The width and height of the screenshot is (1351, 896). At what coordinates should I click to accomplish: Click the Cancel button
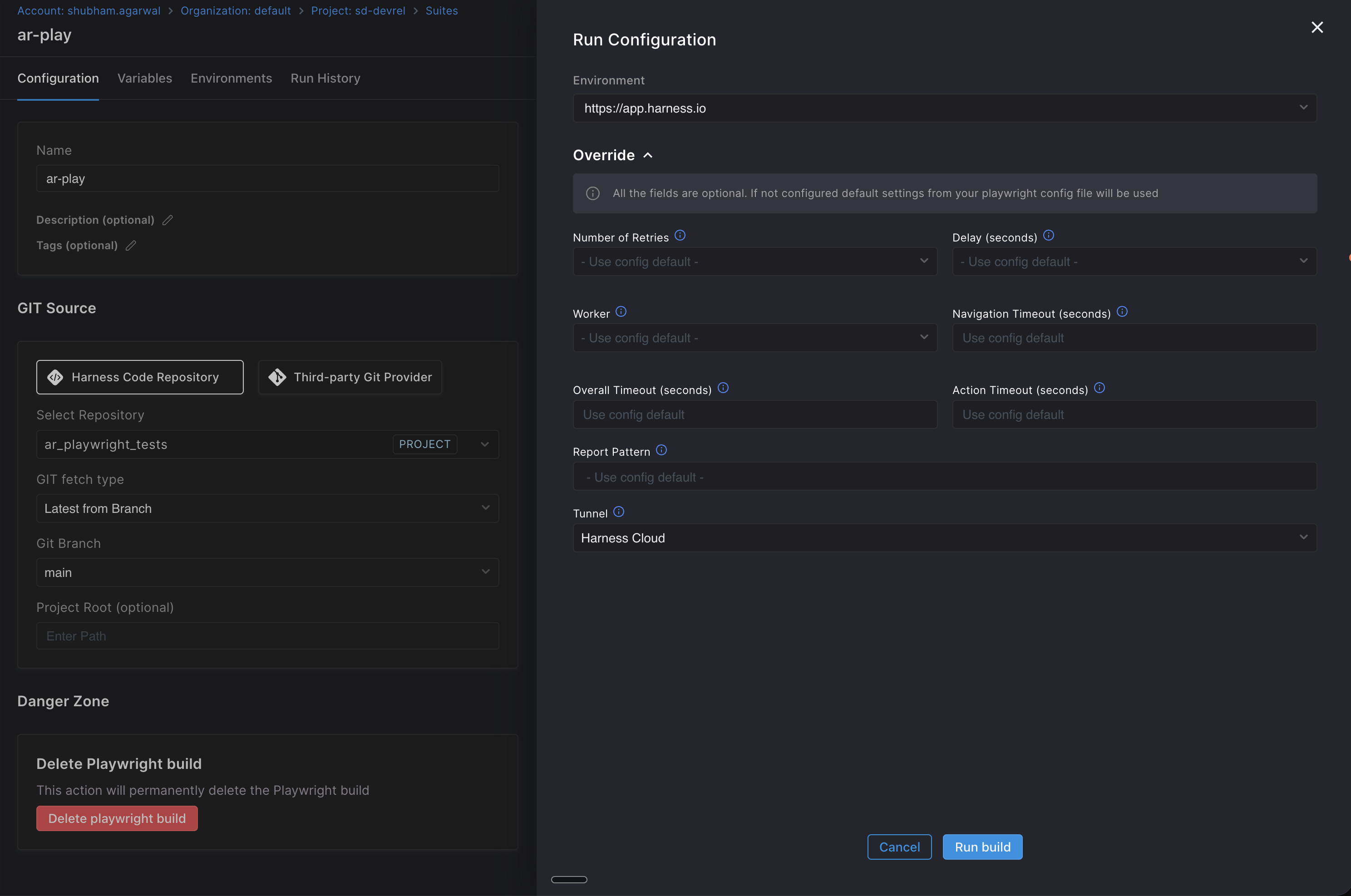tap(899, 847)
